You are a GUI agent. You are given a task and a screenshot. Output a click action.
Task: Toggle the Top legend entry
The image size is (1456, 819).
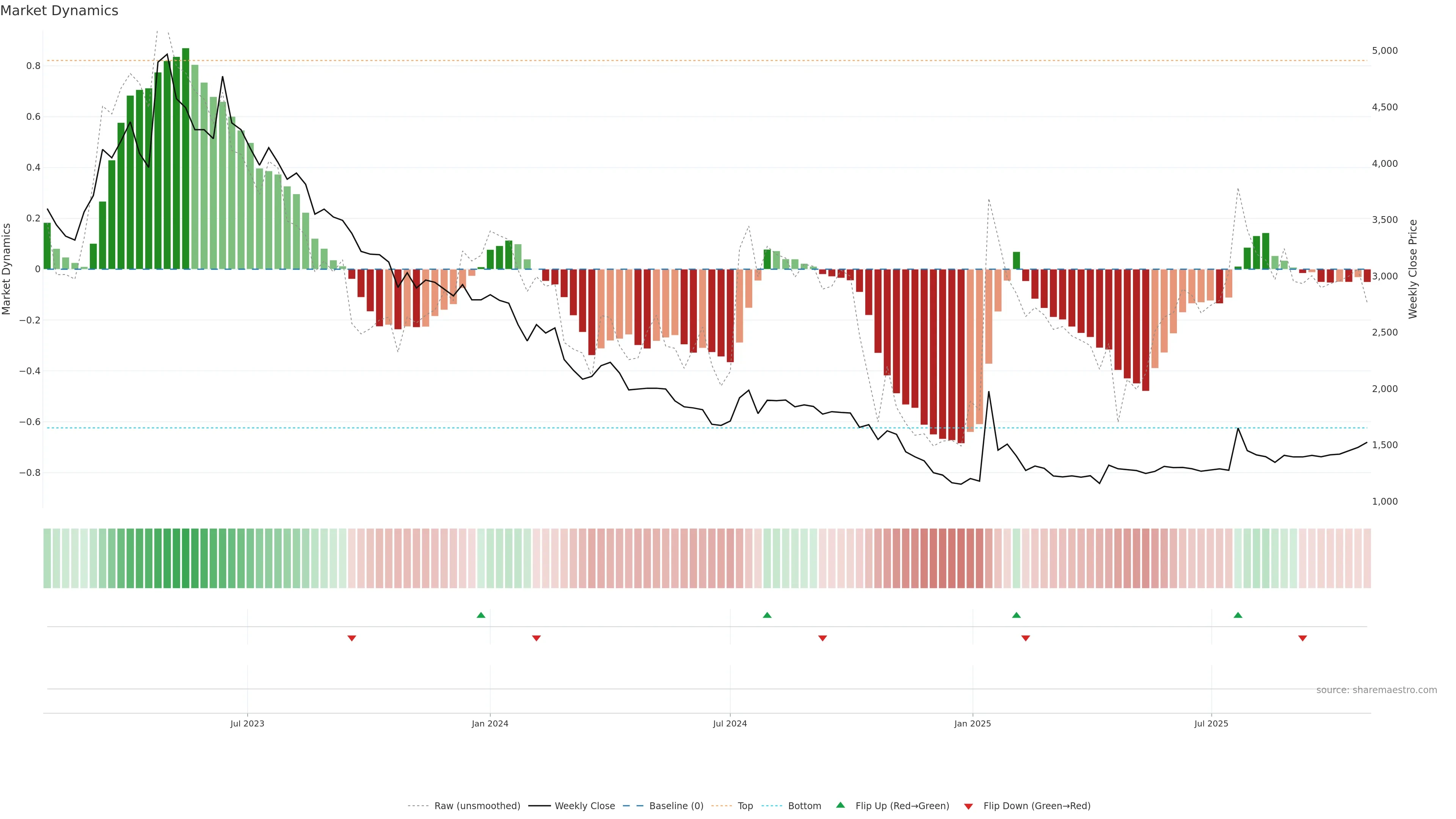(x=745, y=806)
